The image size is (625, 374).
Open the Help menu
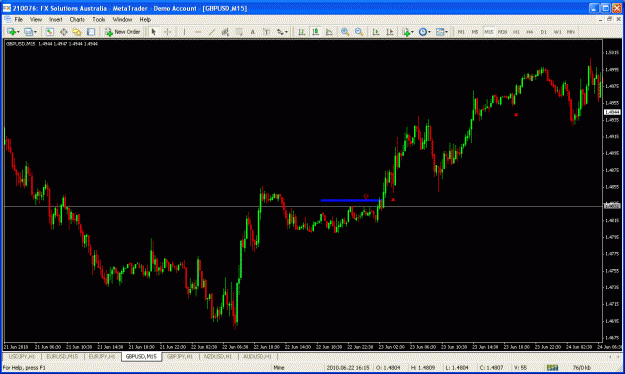(x=145, y=19)
